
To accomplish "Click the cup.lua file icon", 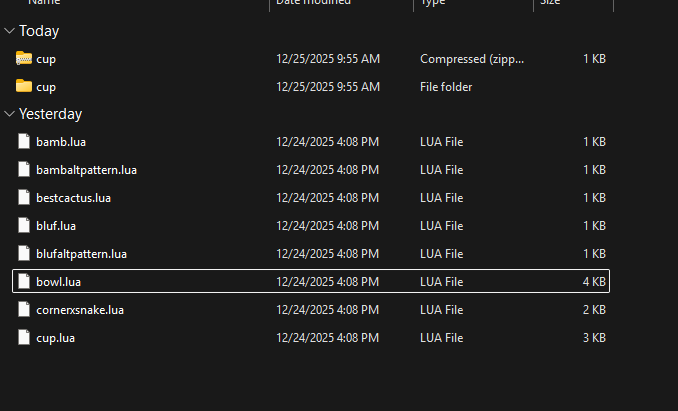I will coord(24,338).
